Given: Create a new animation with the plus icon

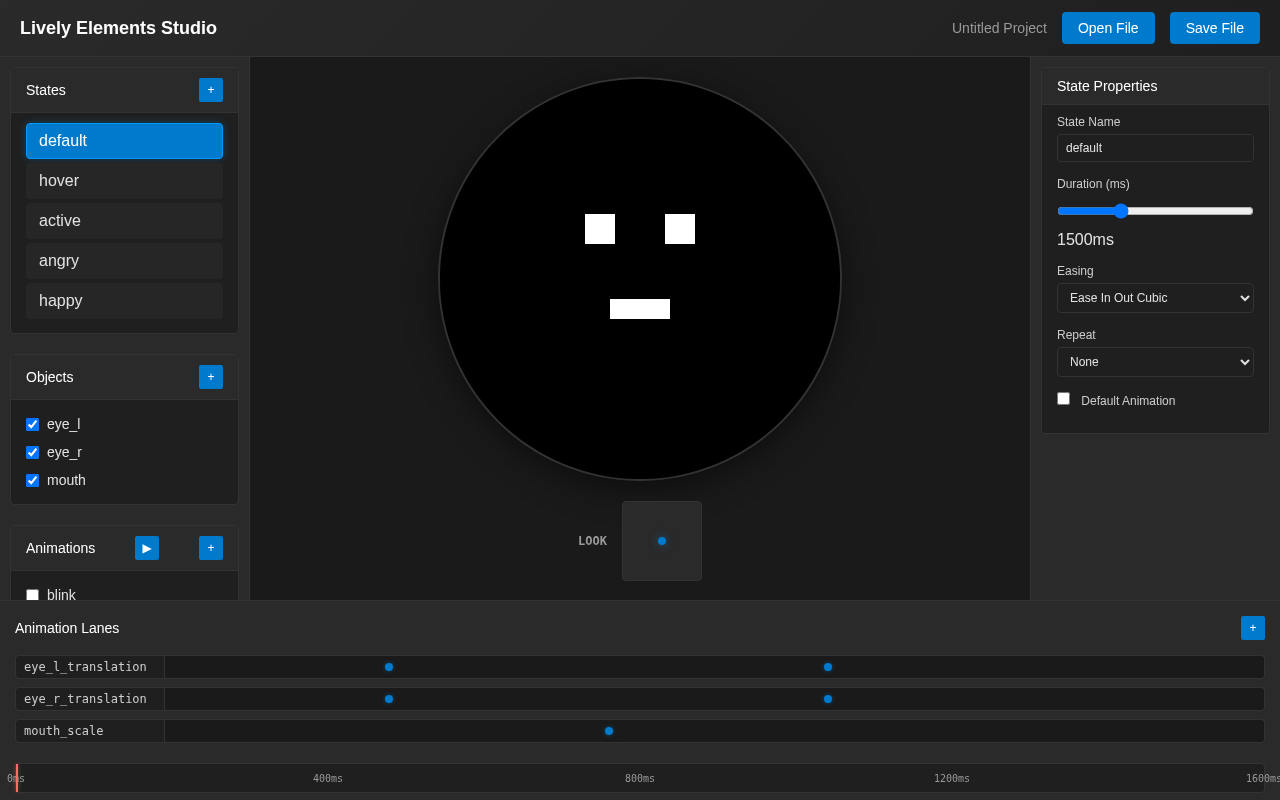Looking at the screenshot, I should 211,548.
